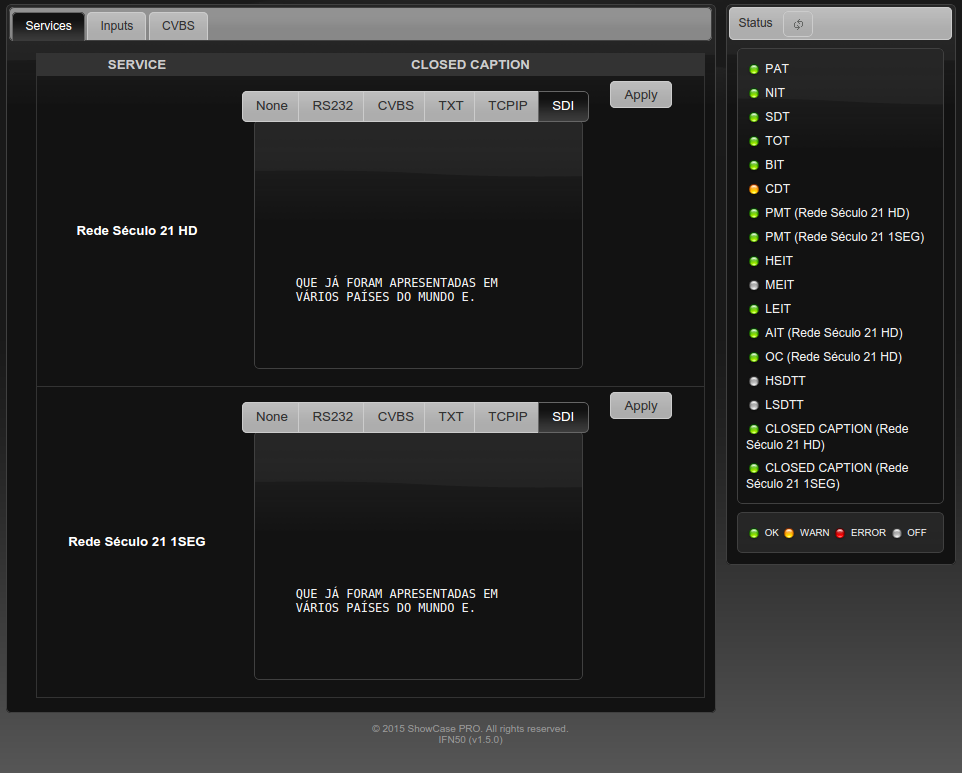Apply settings for Rede Século 21 1SEG
The image size is (962, 773).
pos(640,406)
